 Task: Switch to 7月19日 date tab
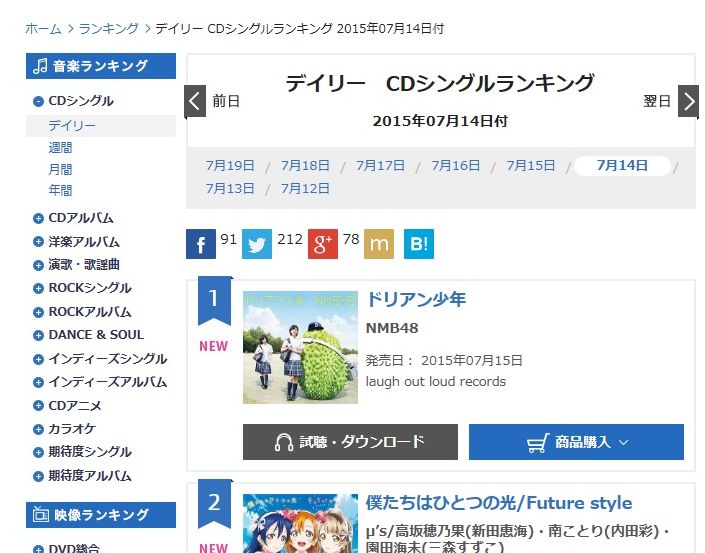pos(230,165)
